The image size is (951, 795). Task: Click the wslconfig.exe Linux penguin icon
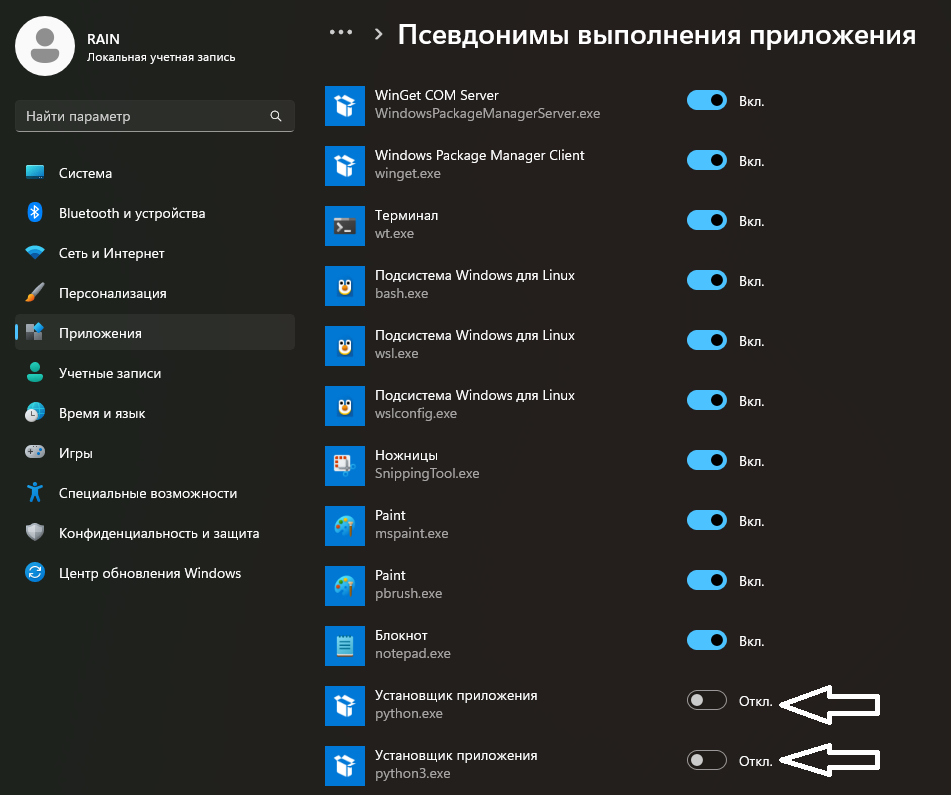click(344, 406)
